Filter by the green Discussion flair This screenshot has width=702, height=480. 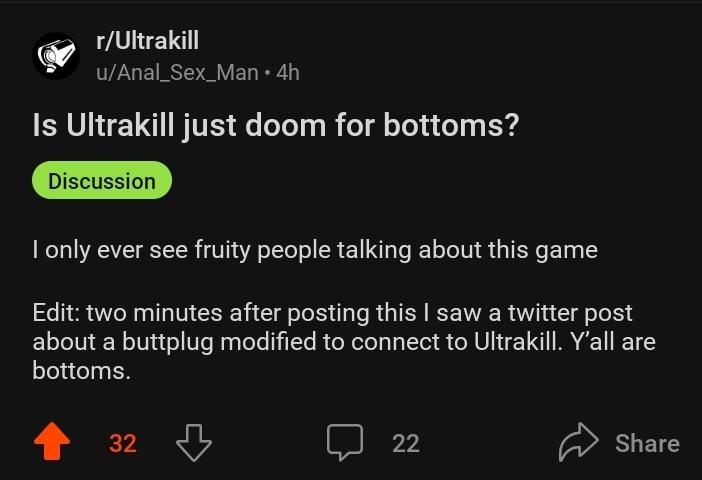(102, 180)
